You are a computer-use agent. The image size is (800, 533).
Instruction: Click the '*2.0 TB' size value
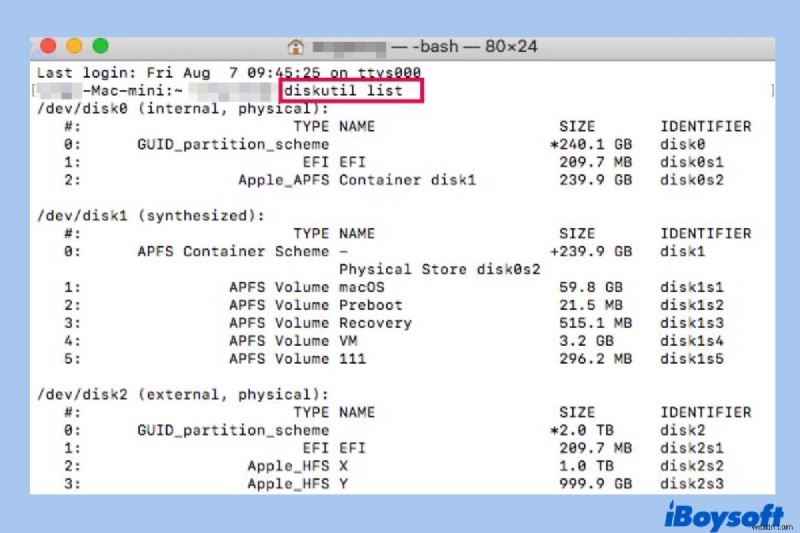coord(582,430)
